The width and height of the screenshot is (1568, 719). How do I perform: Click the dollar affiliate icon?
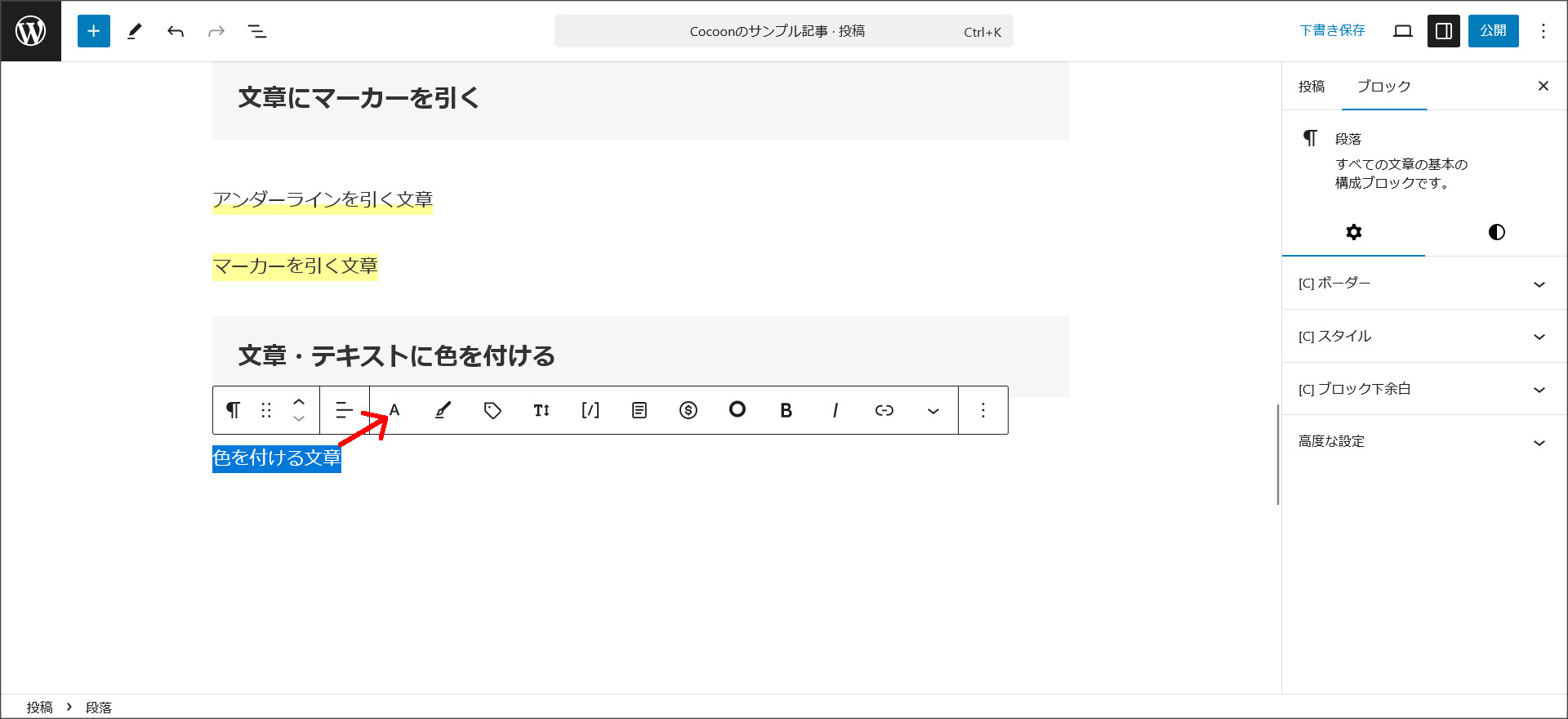pyautogui.click(x=688, y=410)
